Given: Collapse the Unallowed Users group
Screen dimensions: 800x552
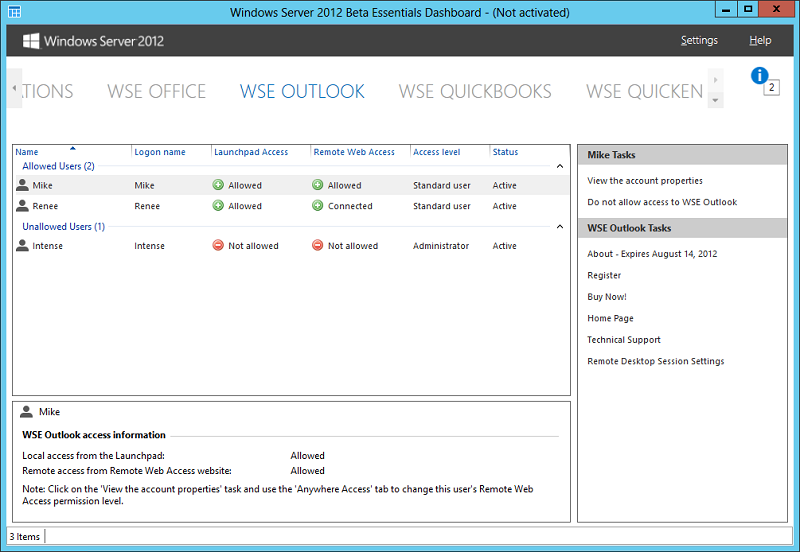Looking at the screenshot, I should (x=560, y=227).
